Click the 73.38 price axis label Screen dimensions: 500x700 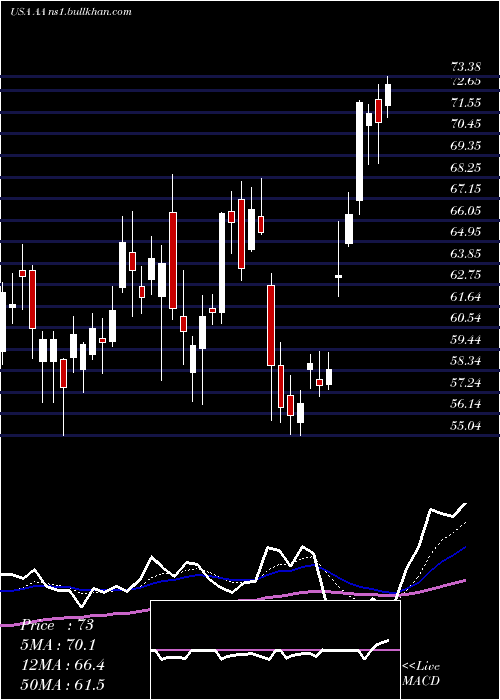pos(466,67)
